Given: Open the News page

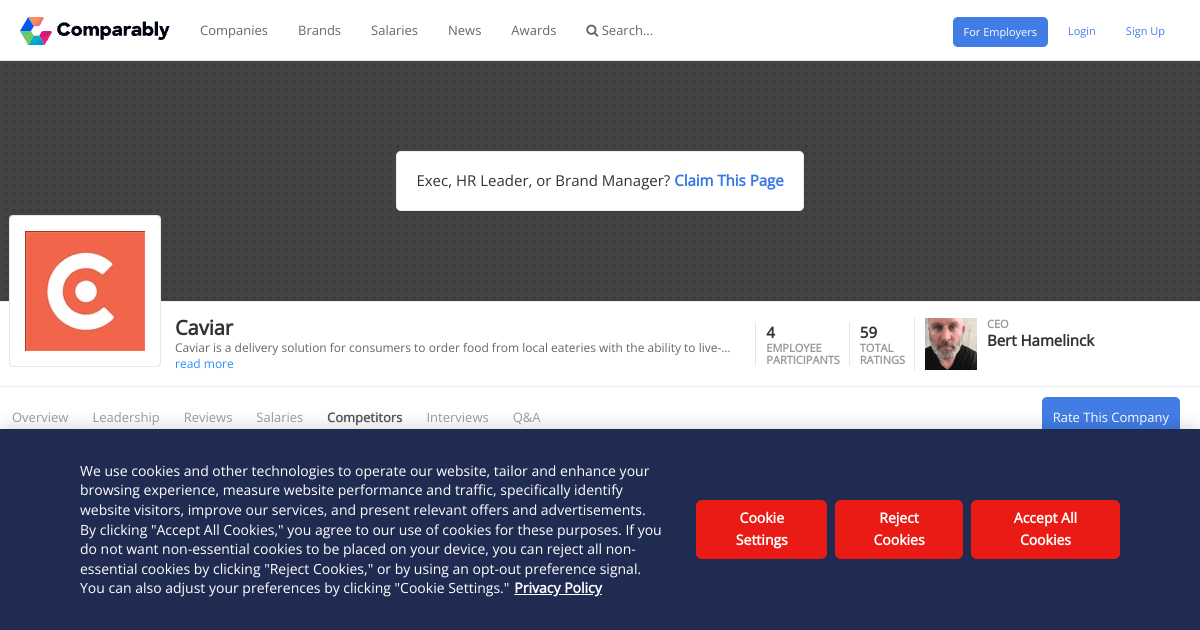Looking at the screenshot, I should tap(465, 31).
